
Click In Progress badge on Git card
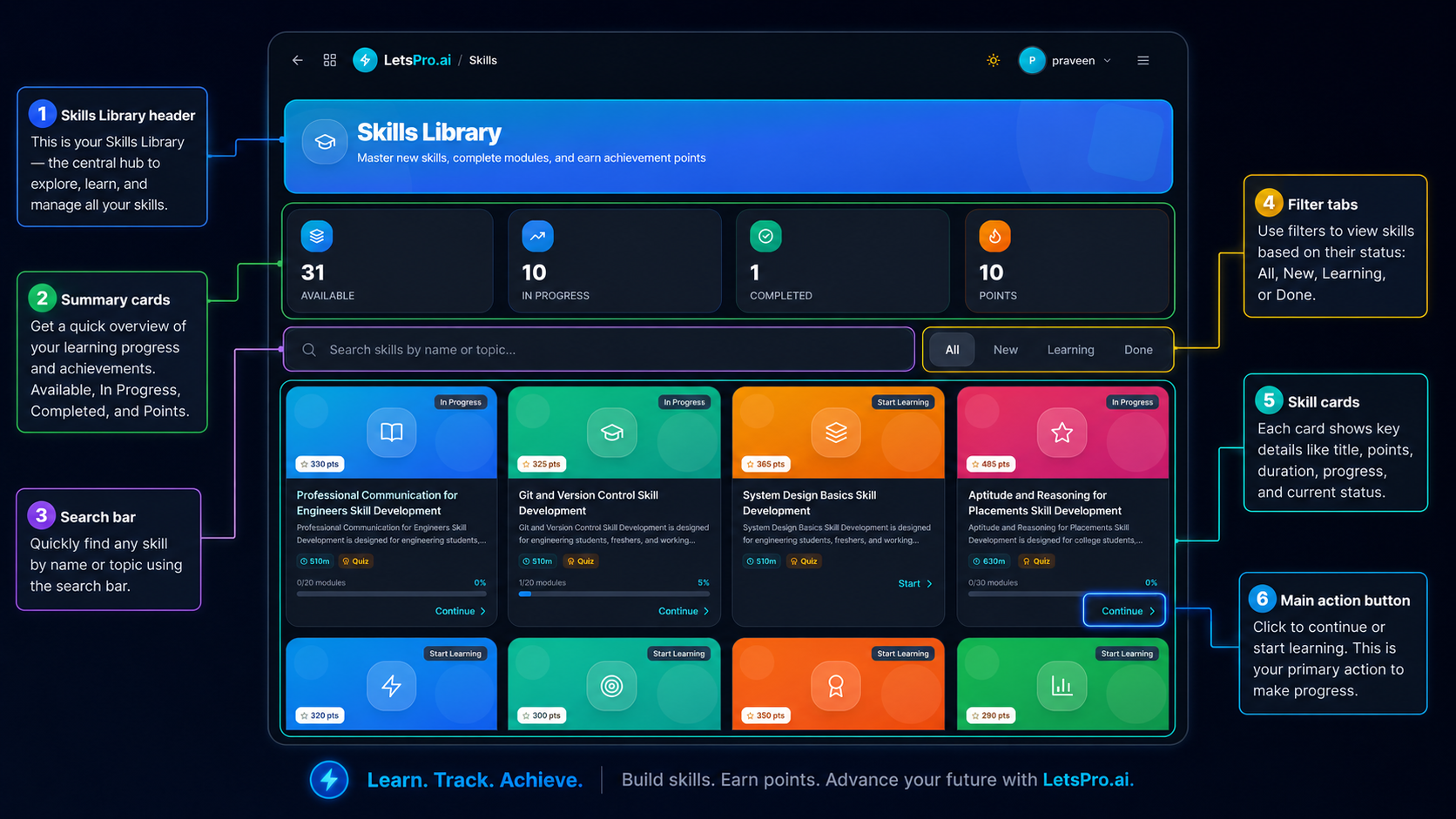pos(684,402)
